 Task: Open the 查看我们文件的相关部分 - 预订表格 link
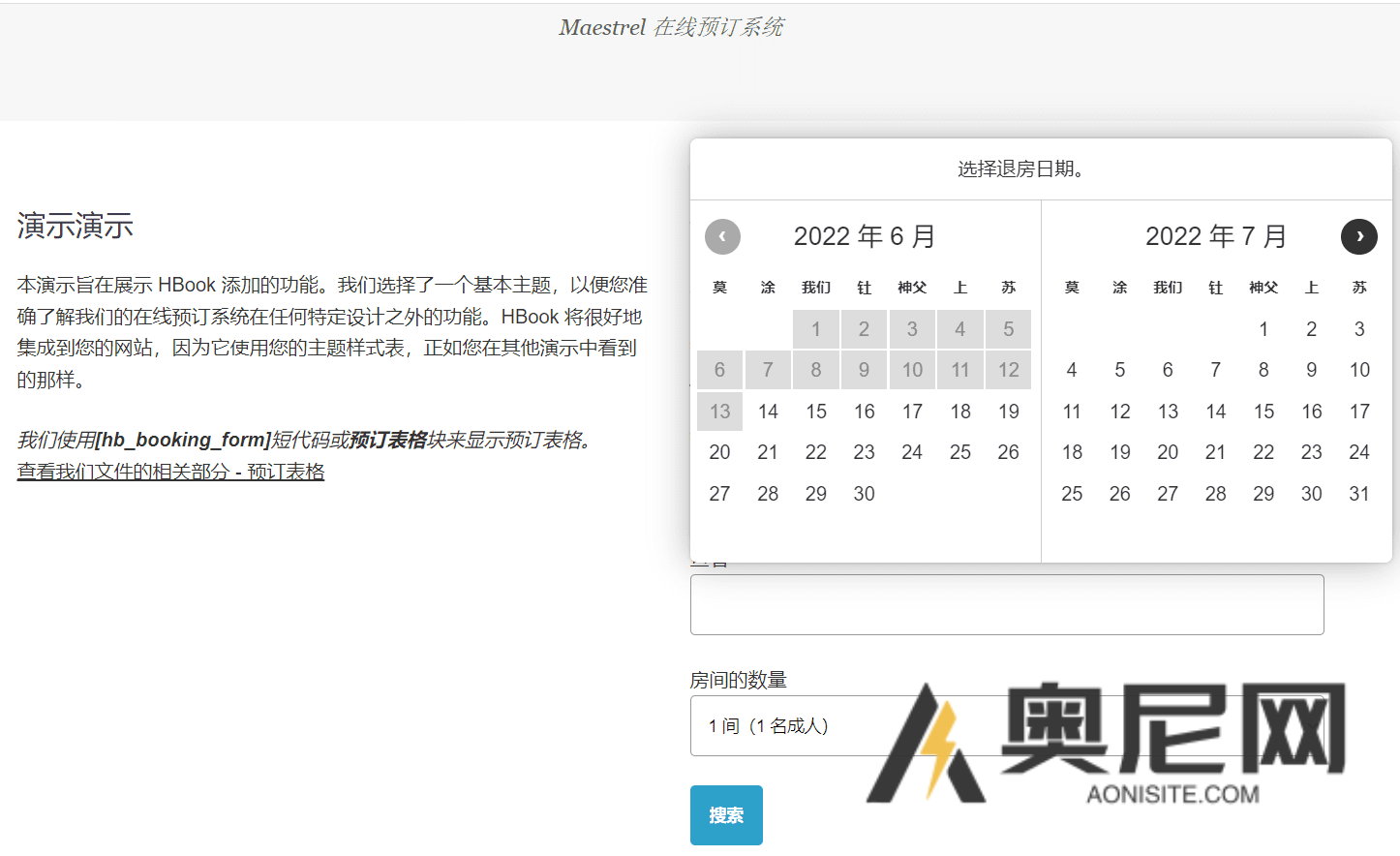click(x=170, y=472)
